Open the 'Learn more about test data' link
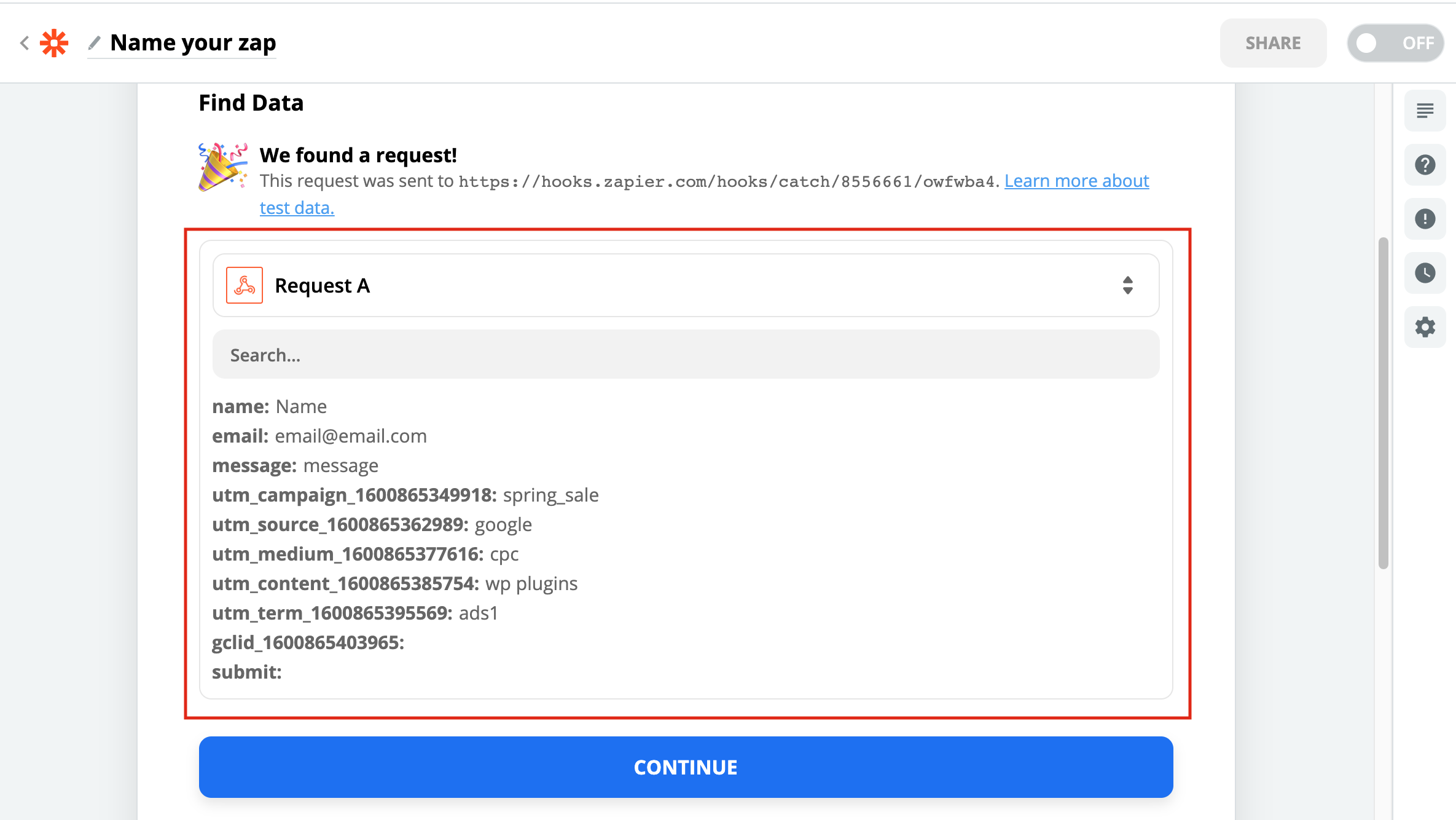 pyautogui.click(x=1076, y=181)
